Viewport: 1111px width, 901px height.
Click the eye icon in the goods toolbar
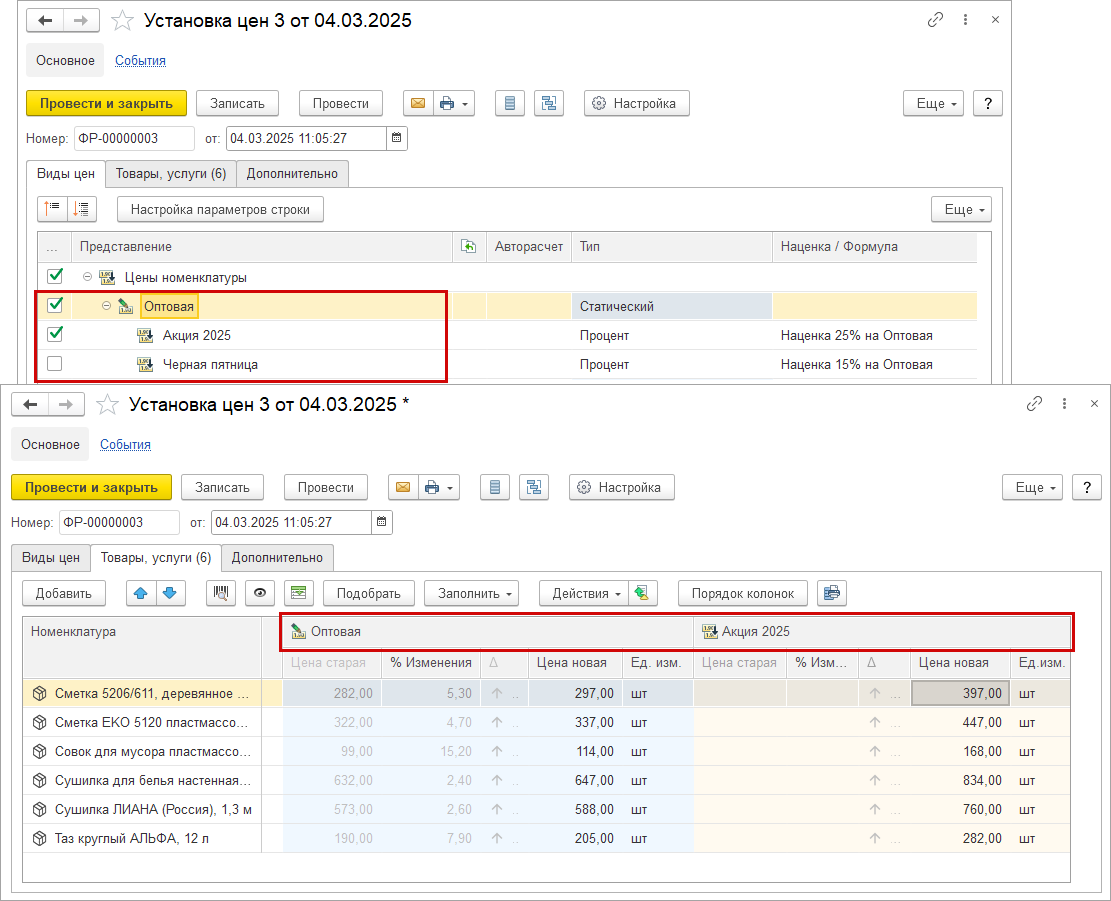(x=260, y=593)
